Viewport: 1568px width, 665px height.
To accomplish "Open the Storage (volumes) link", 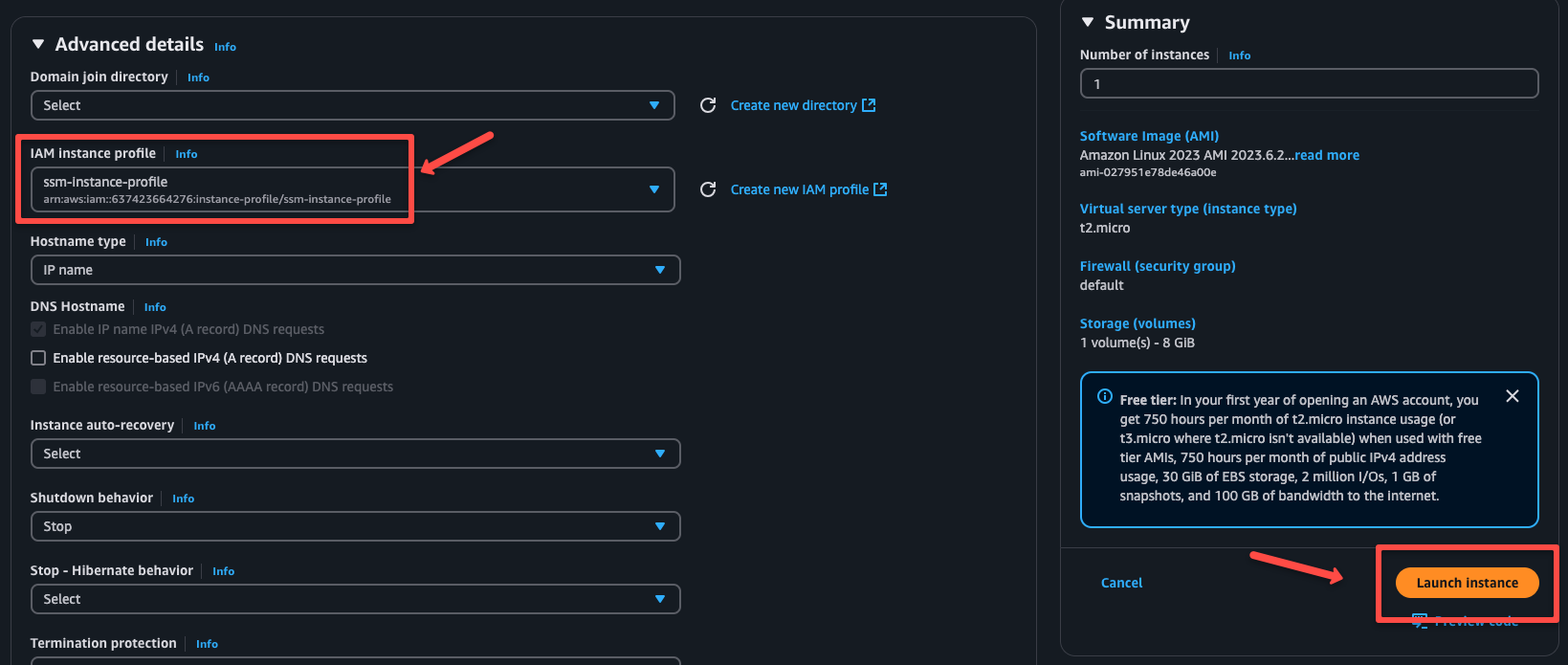I will click(1137, 323).
